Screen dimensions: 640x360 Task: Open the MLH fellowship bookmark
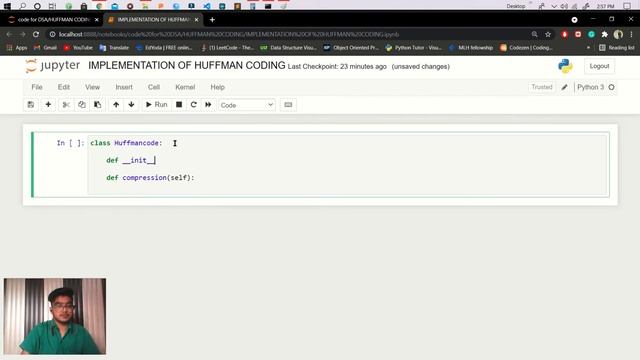(471, 48)
